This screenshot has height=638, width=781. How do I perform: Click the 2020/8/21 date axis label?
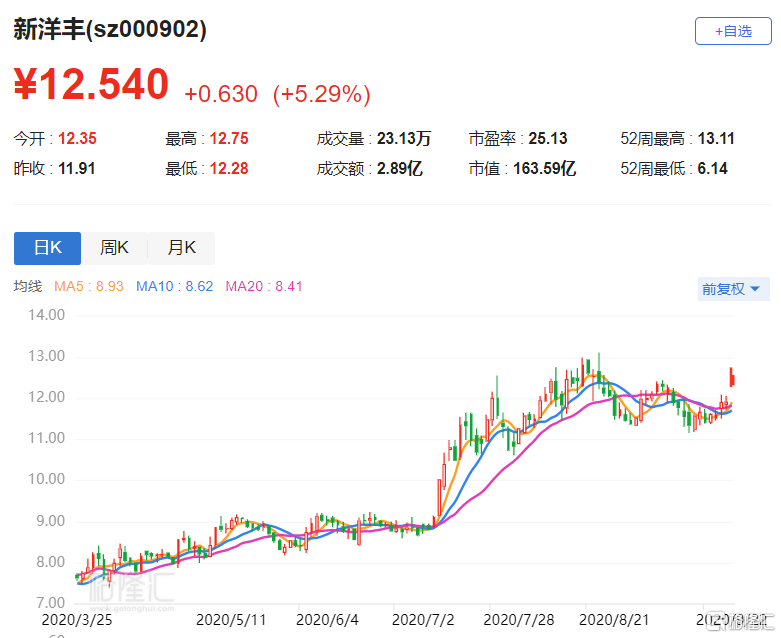click(614, 620)
